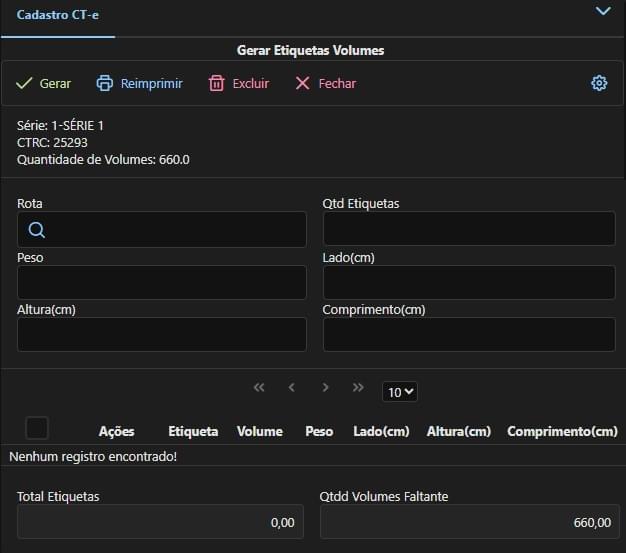Click the Reimprimir printer icon

click(x=105, y=84)
